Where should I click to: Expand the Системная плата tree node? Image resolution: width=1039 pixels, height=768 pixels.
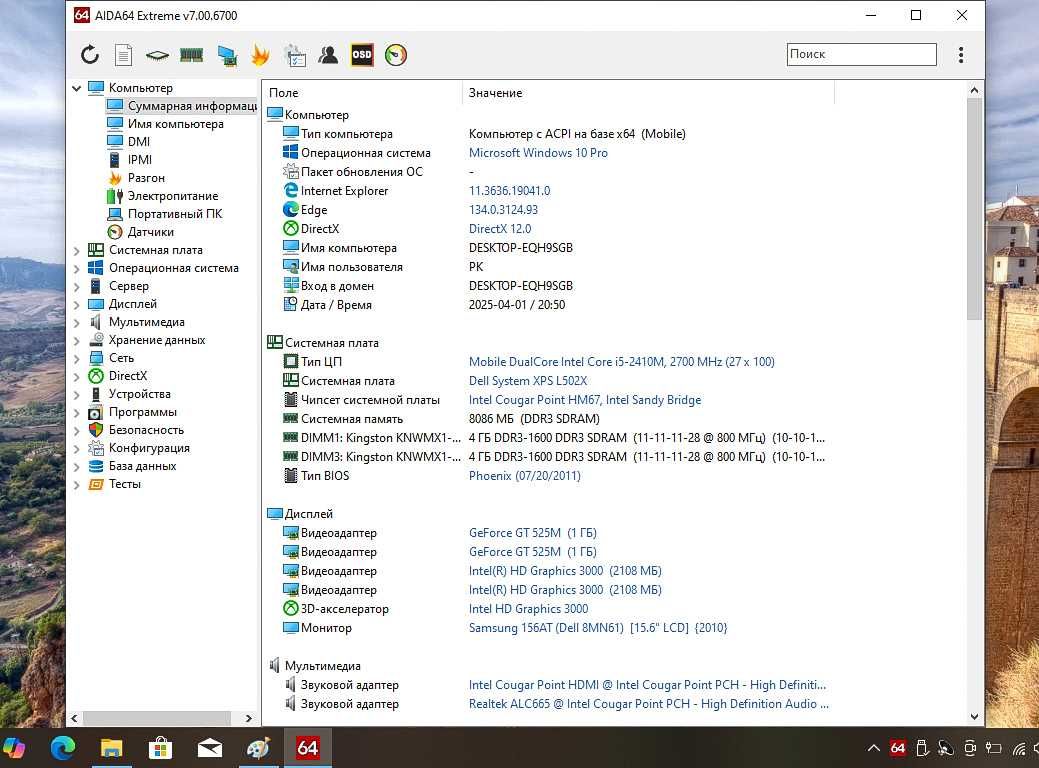[76, 250]
